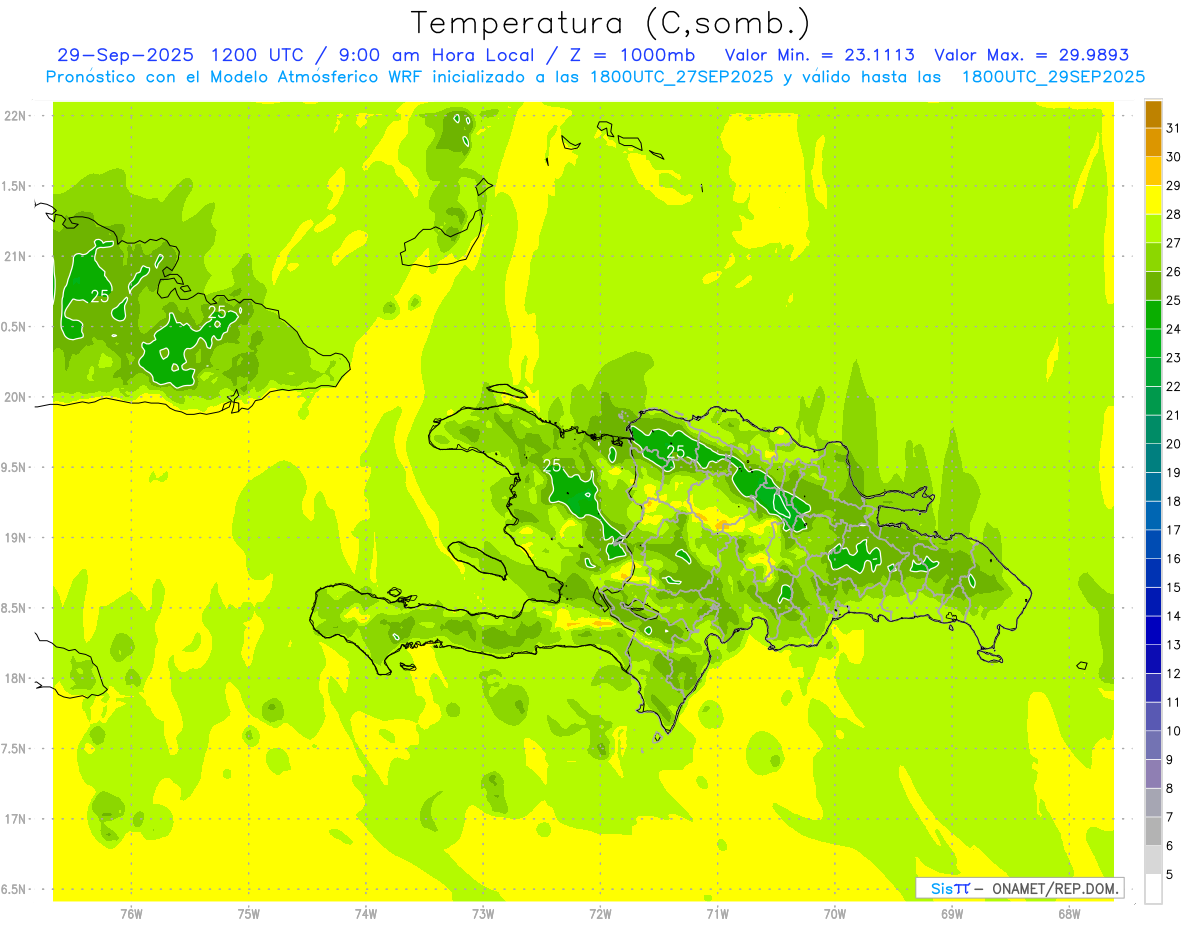1200x927 pixels.
Task: Click the map title "Temperatura (C,somb.)"
Action: click(x=611, y=23)
